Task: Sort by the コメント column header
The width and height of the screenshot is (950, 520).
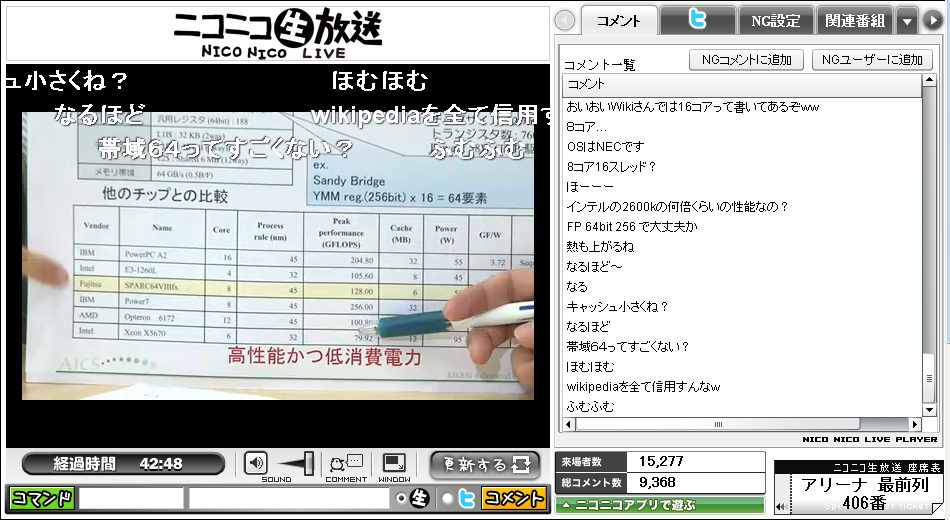Action: click(x=742, y=84)
